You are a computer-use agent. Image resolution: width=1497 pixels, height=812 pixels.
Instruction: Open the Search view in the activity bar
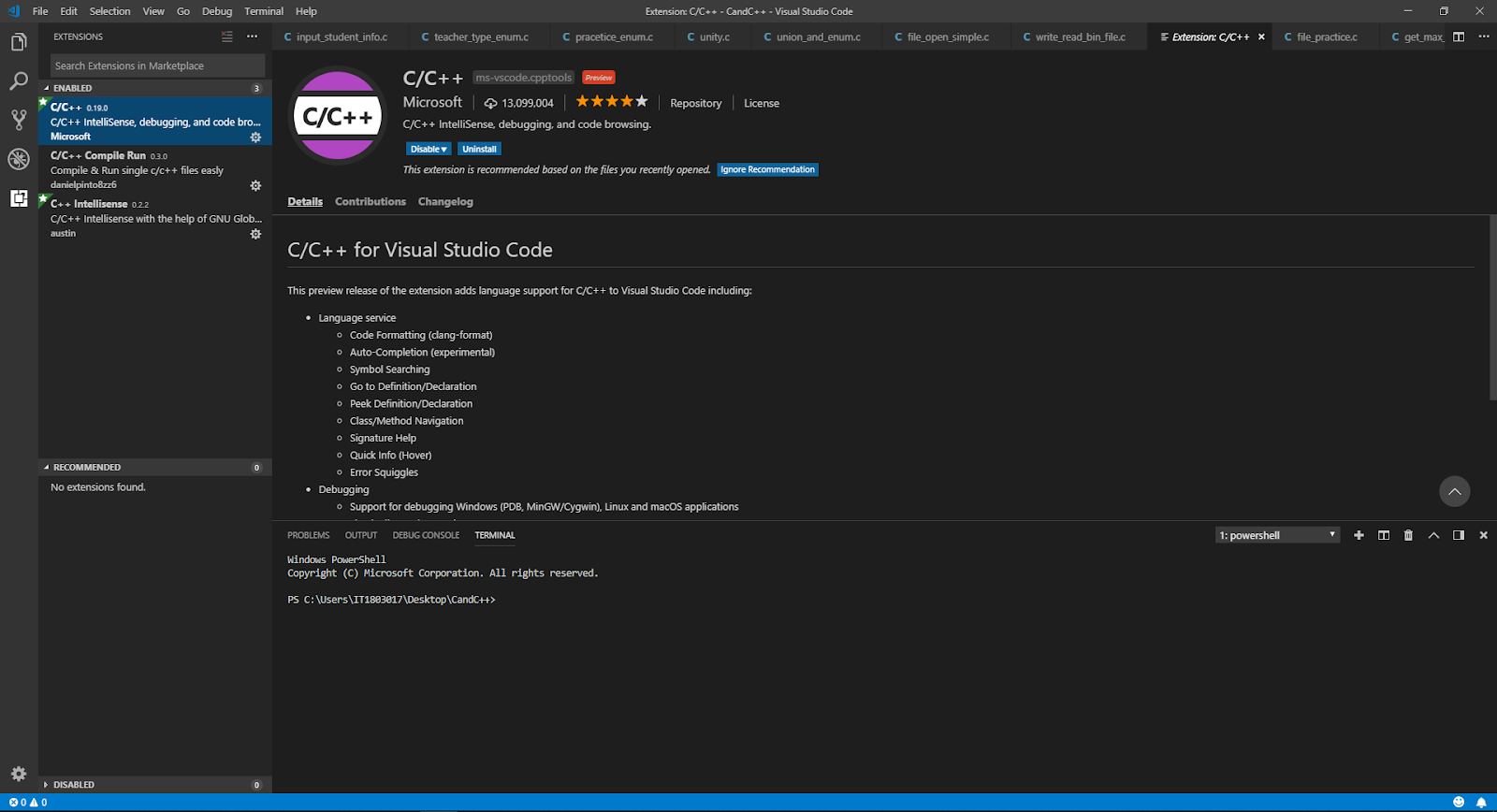19,81
